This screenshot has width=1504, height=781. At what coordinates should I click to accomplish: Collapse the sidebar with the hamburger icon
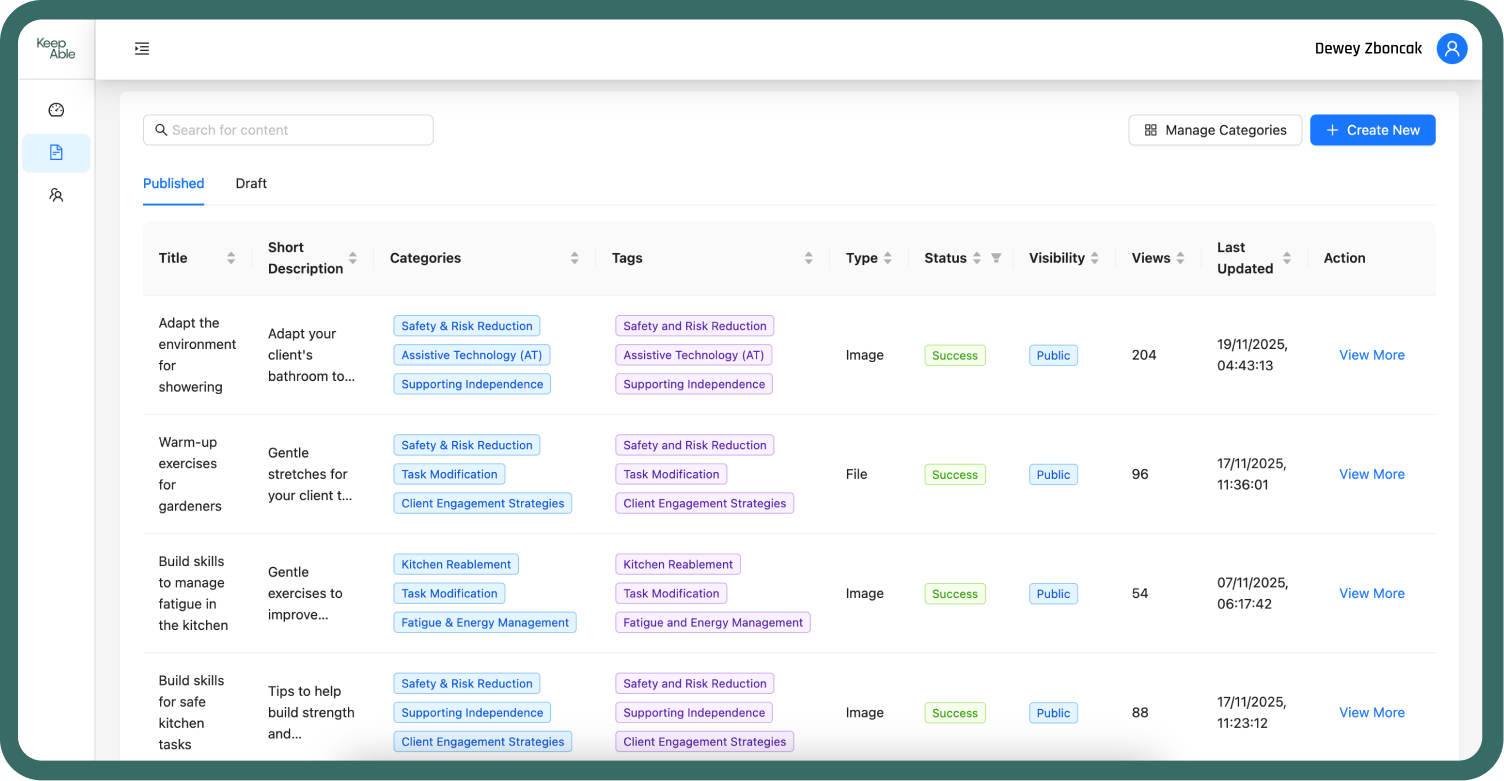tap(141, 48)
